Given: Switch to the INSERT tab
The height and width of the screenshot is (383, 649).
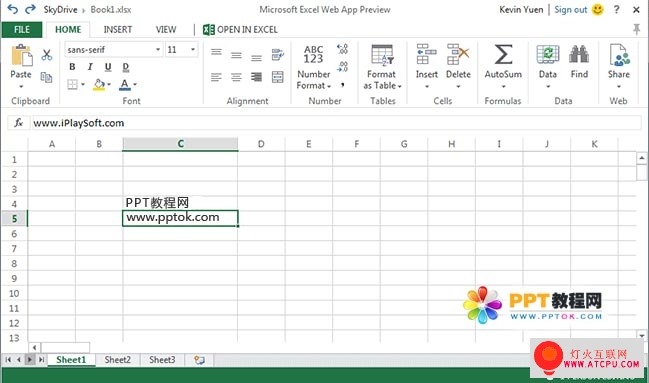Looking at the screenshot, I should pos(118,30).
